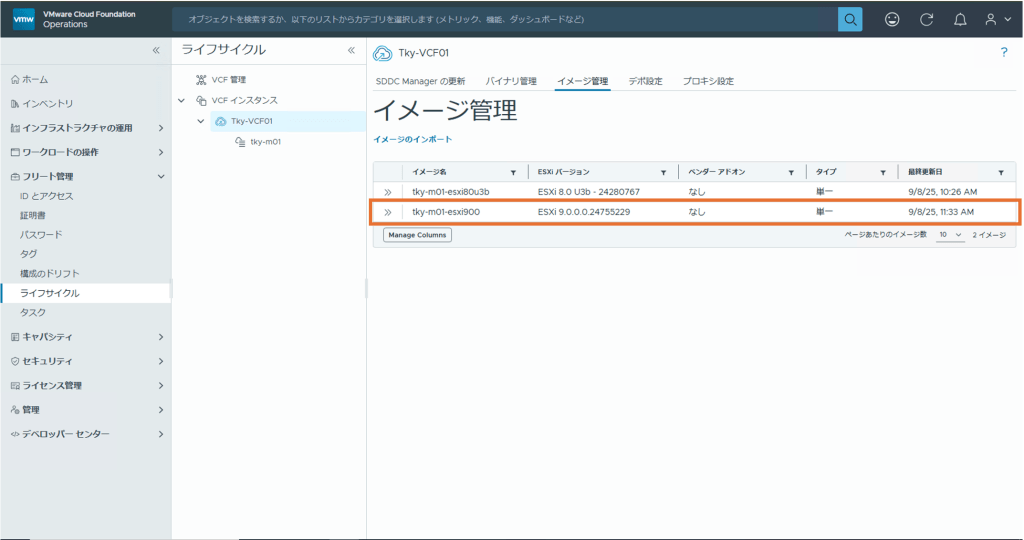The height and width of the screenshot is (540, 1024).
Task: Go to ホーム in sidebar
Action: (35, 80)
